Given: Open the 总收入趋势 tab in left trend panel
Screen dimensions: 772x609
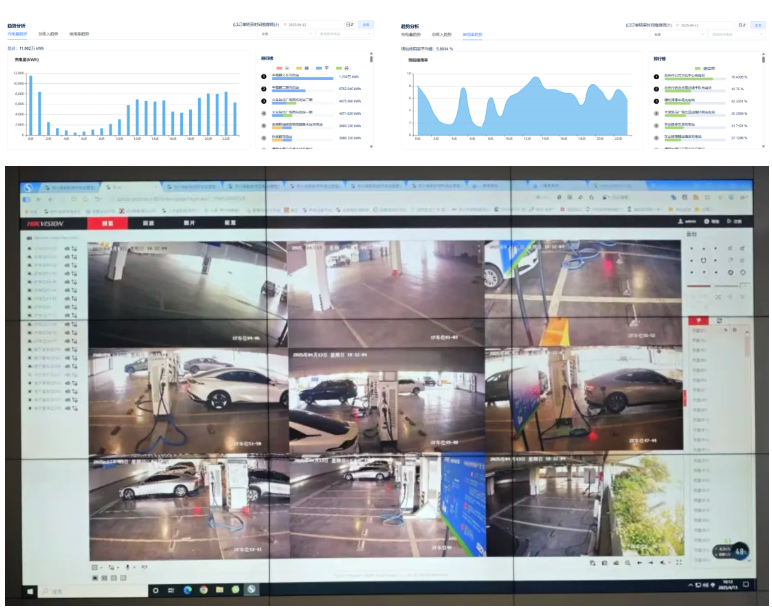Looking at the screenshot, I should coord(48,34).
